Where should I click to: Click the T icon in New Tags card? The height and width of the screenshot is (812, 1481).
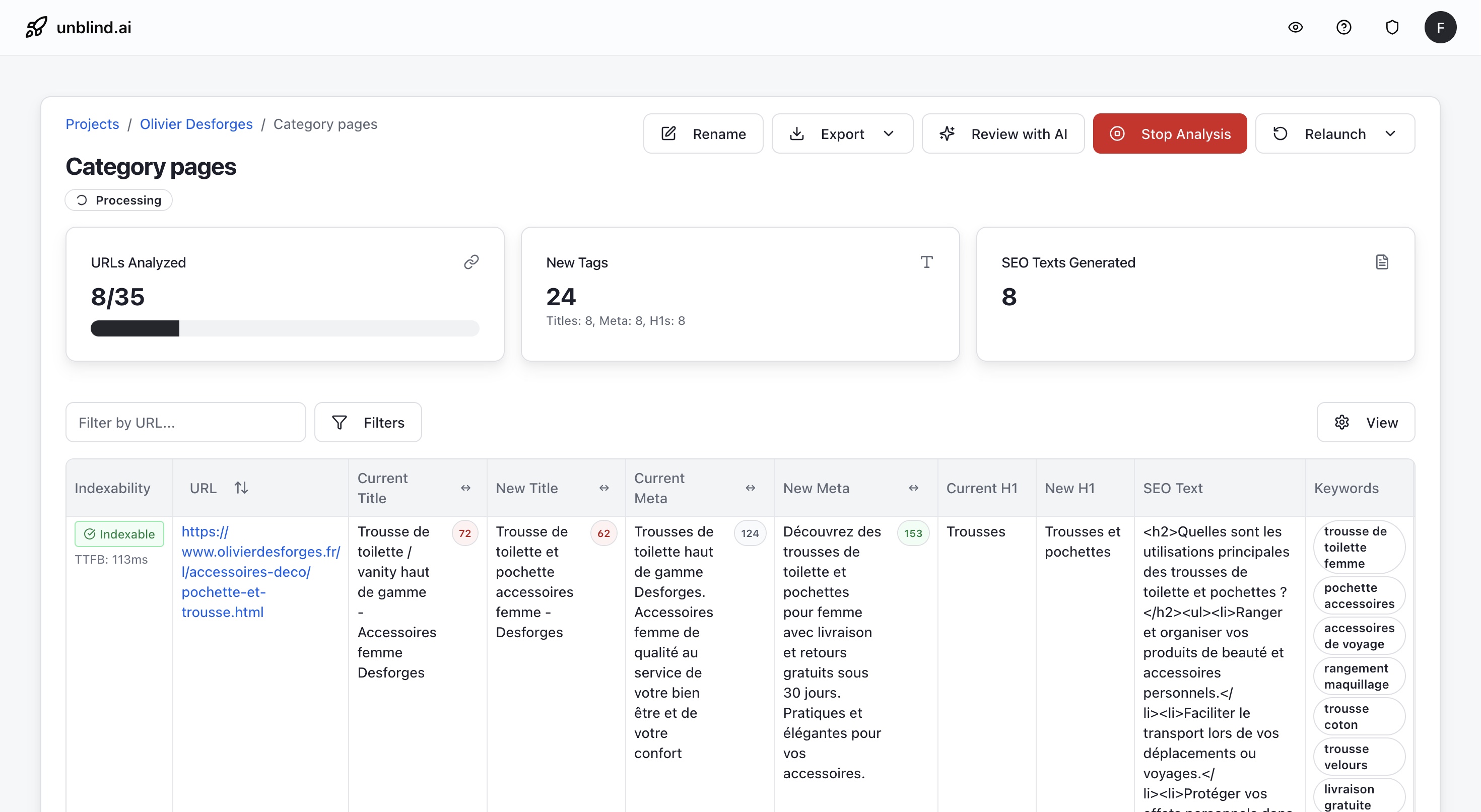(x=926, y=262)
